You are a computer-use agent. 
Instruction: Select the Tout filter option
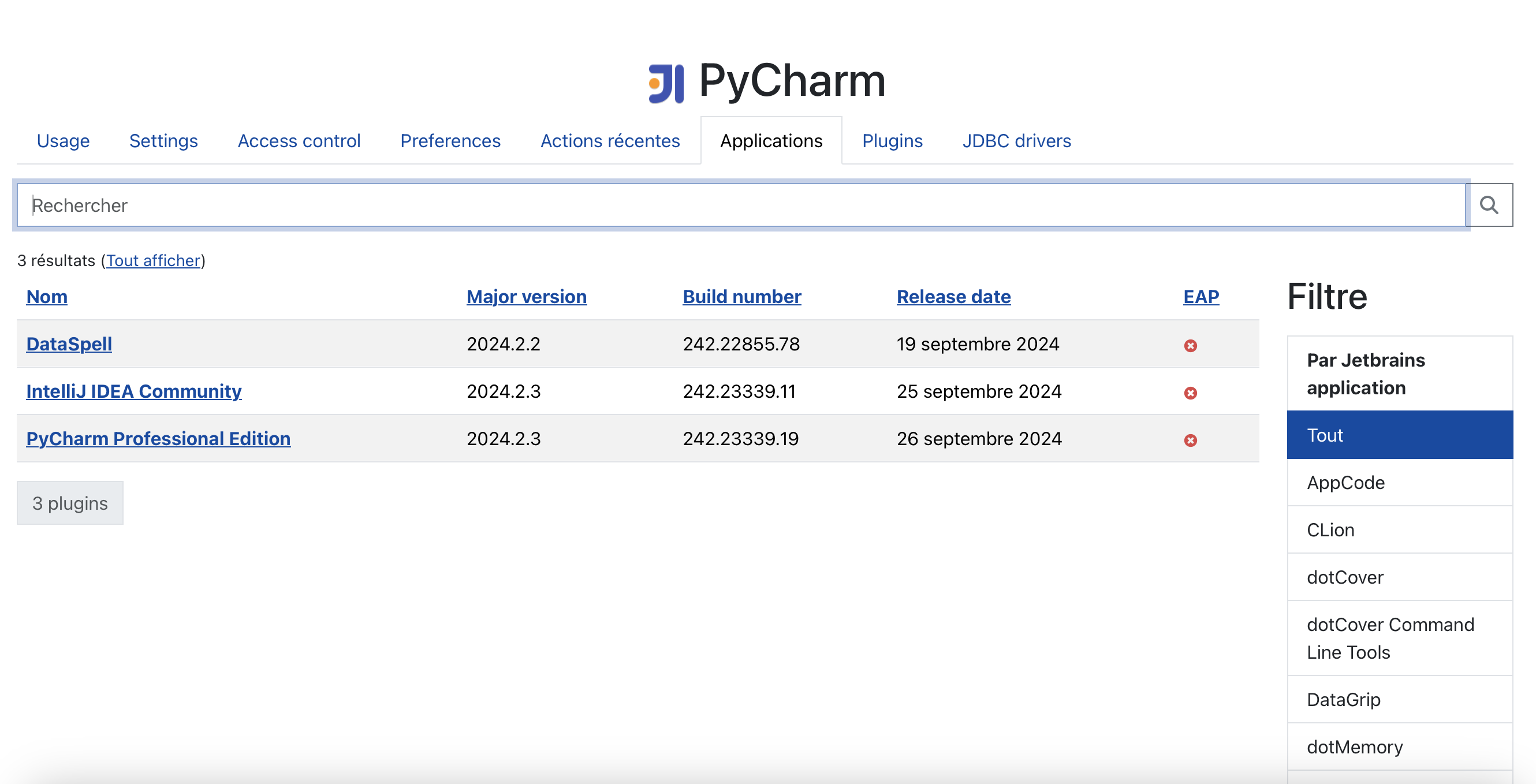click(1400, 435)
